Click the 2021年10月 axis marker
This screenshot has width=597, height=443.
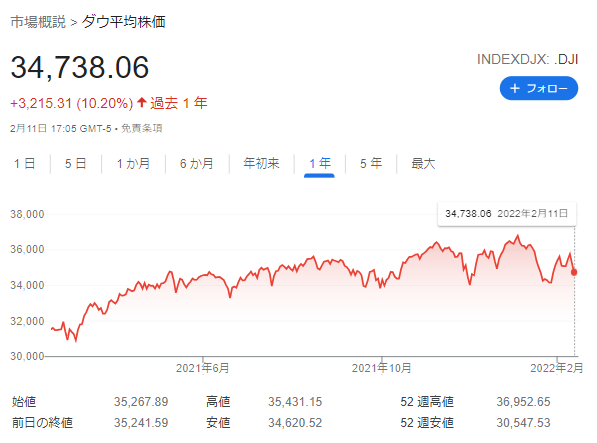tap(382, 368)
